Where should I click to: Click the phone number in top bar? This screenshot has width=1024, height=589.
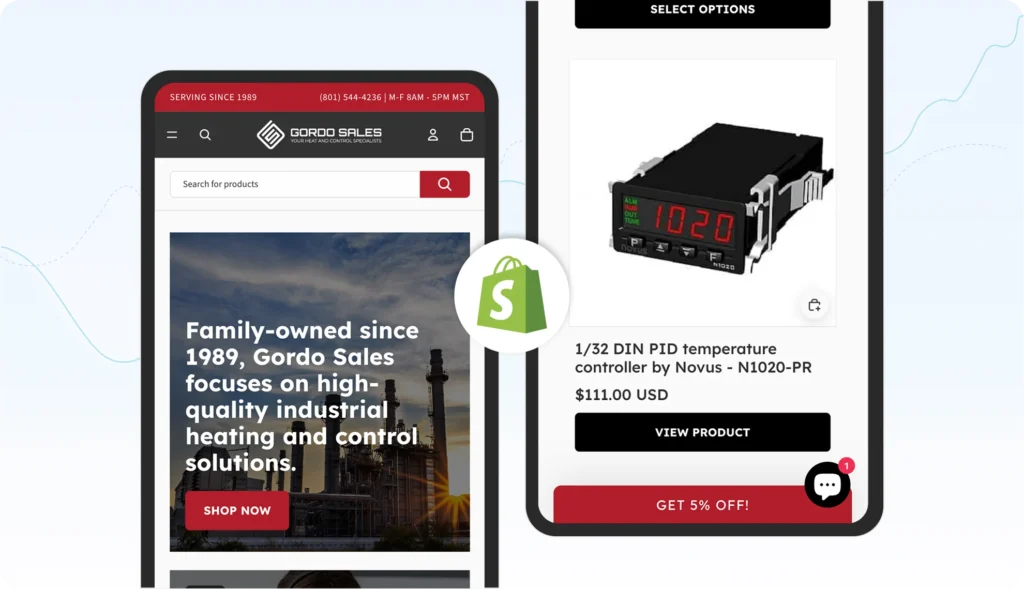tap(350, 97)
